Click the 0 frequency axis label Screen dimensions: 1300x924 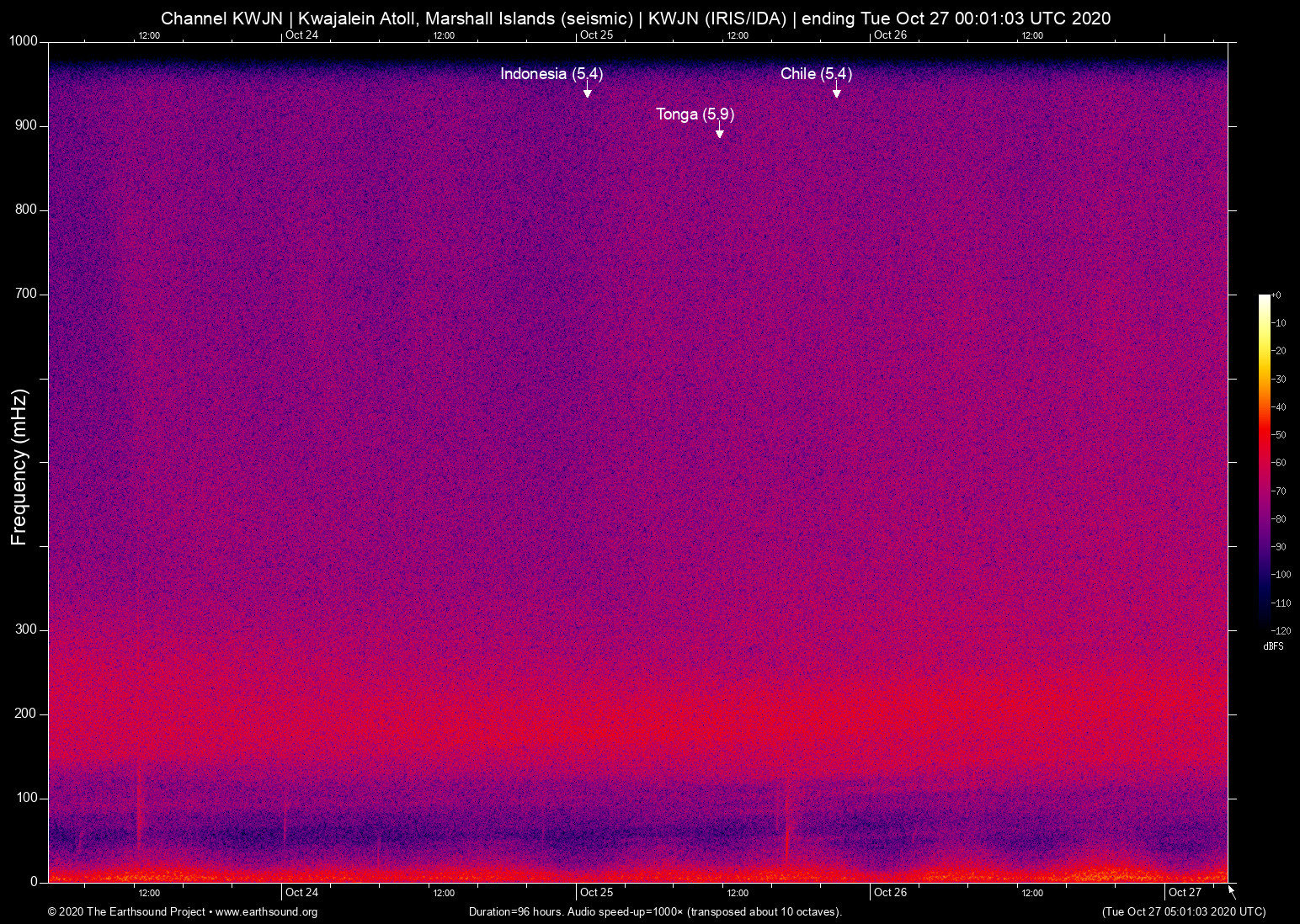click(34, 882)
